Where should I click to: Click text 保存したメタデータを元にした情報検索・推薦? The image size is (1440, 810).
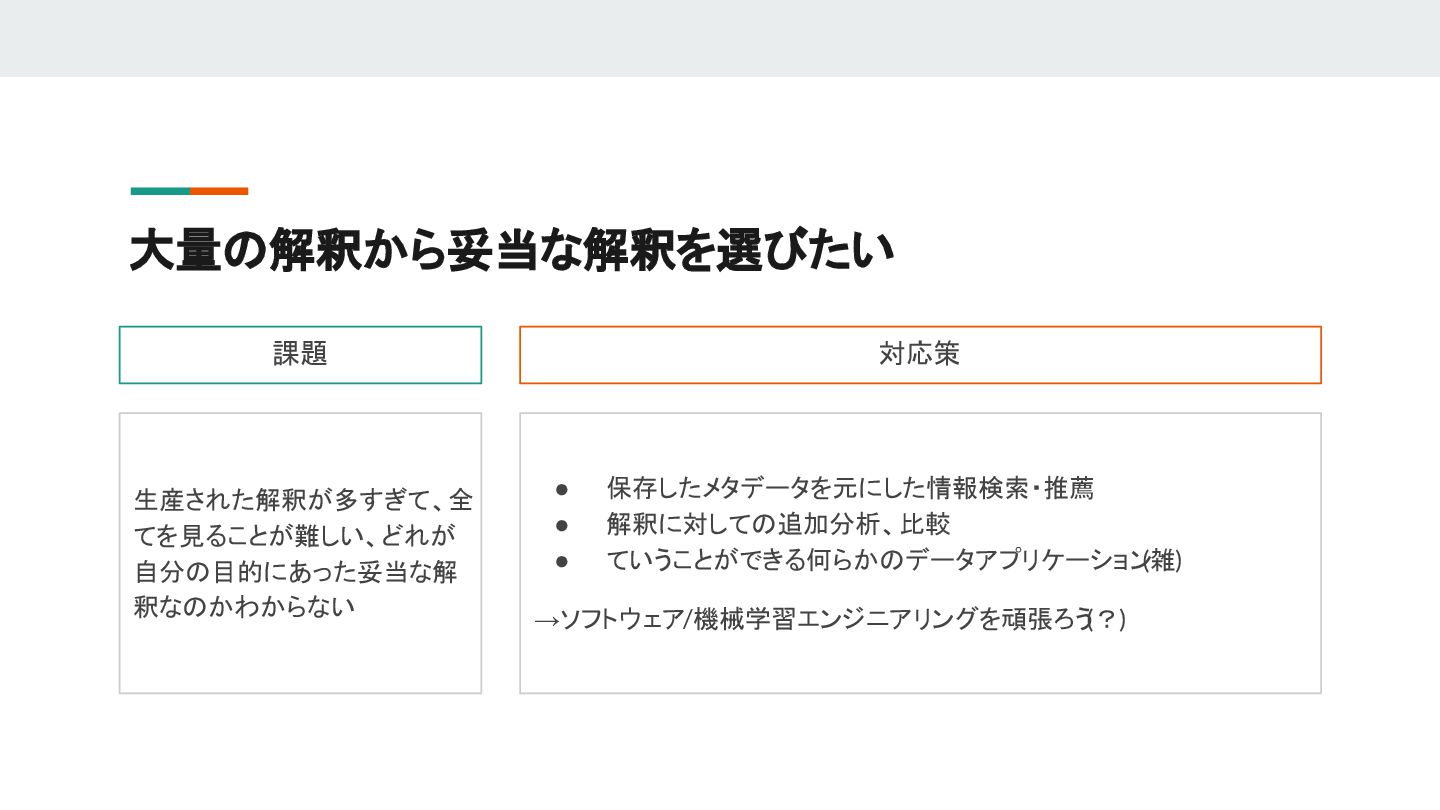pyautogui.click(x=850, y=489)
